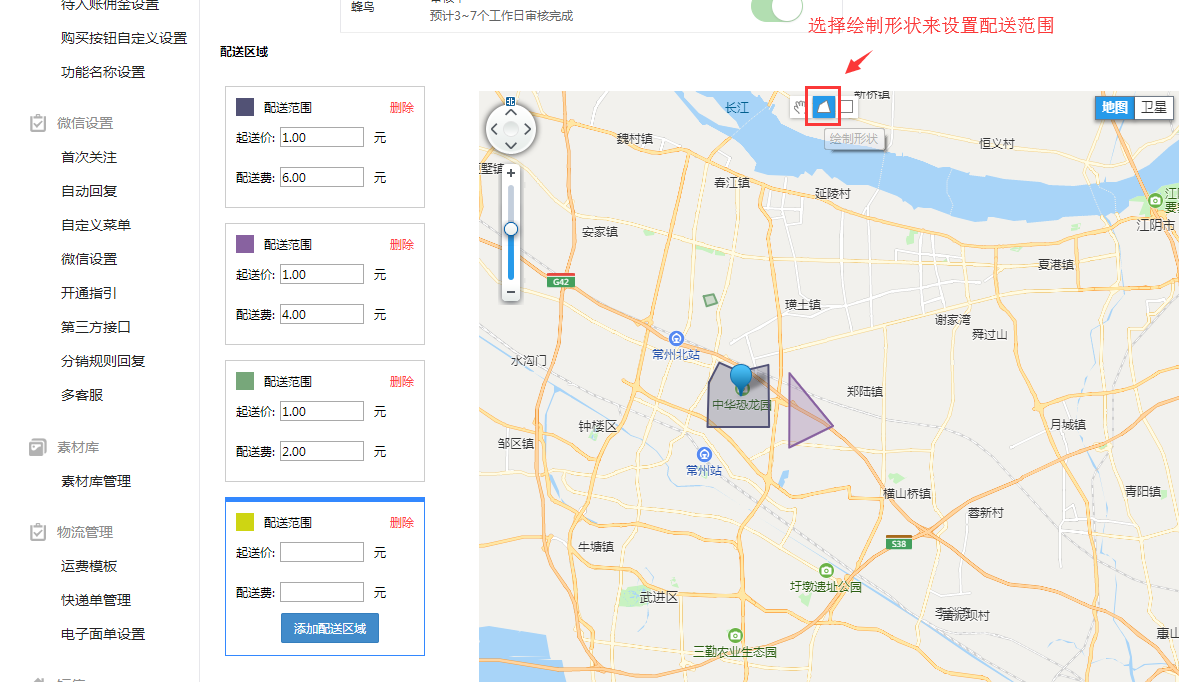1199x682 pixels.
Task: Pan map north with up arrow
Action: pos(511,111)
